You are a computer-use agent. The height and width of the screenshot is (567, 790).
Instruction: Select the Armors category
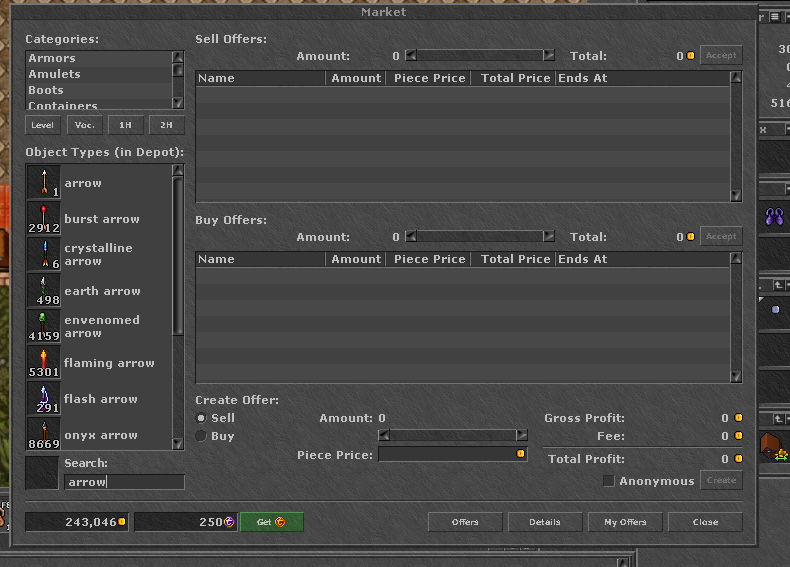99,58
